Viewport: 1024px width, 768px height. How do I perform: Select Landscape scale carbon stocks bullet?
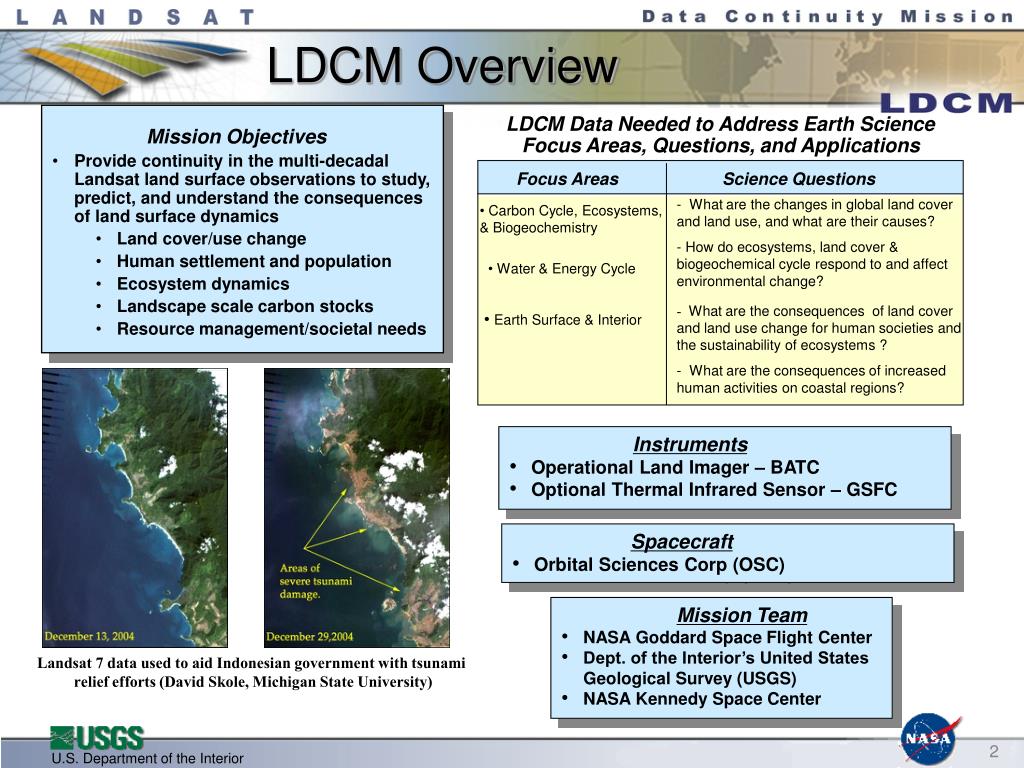point(245,306)
